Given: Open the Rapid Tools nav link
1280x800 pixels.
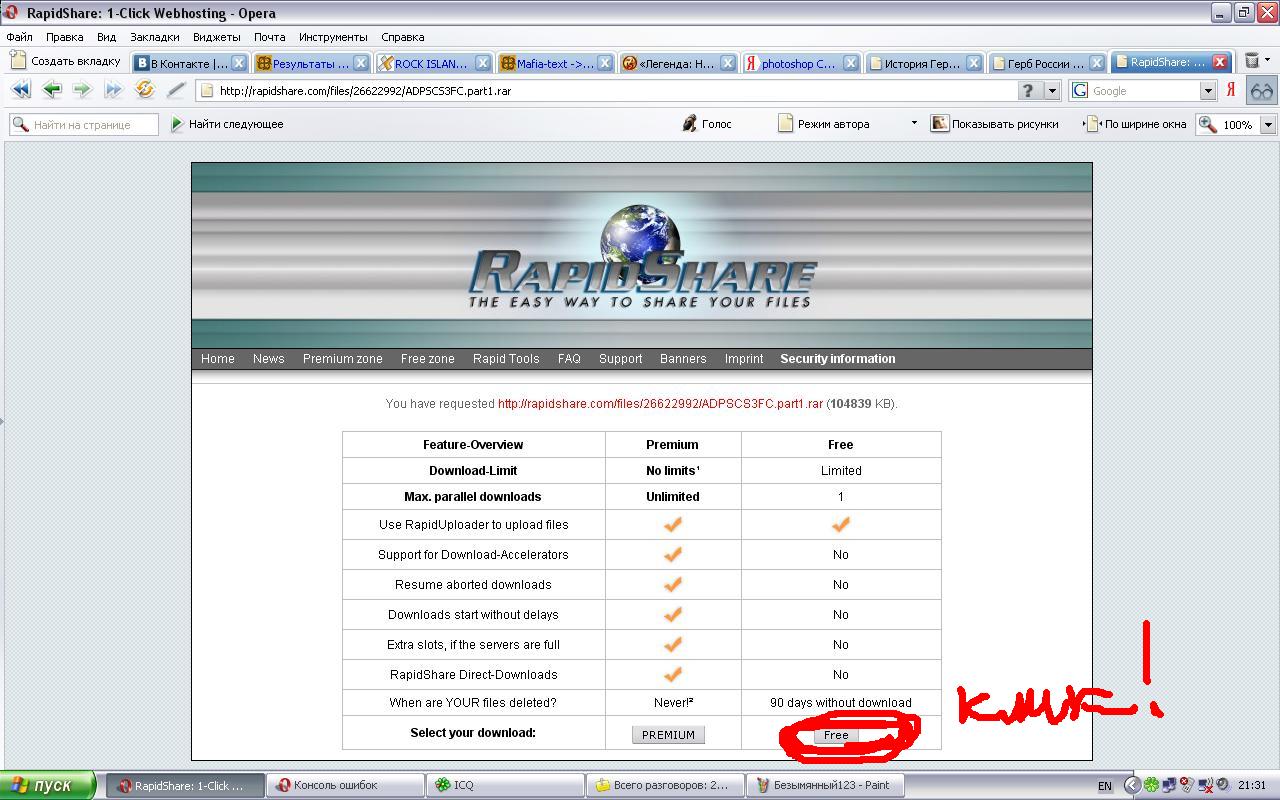Looking at the screenshot, I should [x=506, y=359].
